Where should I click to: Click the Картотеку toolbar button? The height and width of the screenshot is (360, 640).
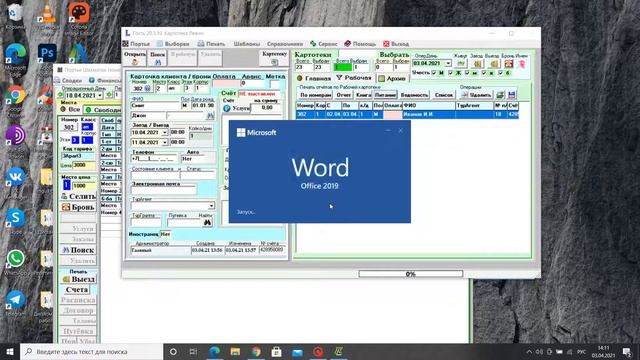pos(274,58)
